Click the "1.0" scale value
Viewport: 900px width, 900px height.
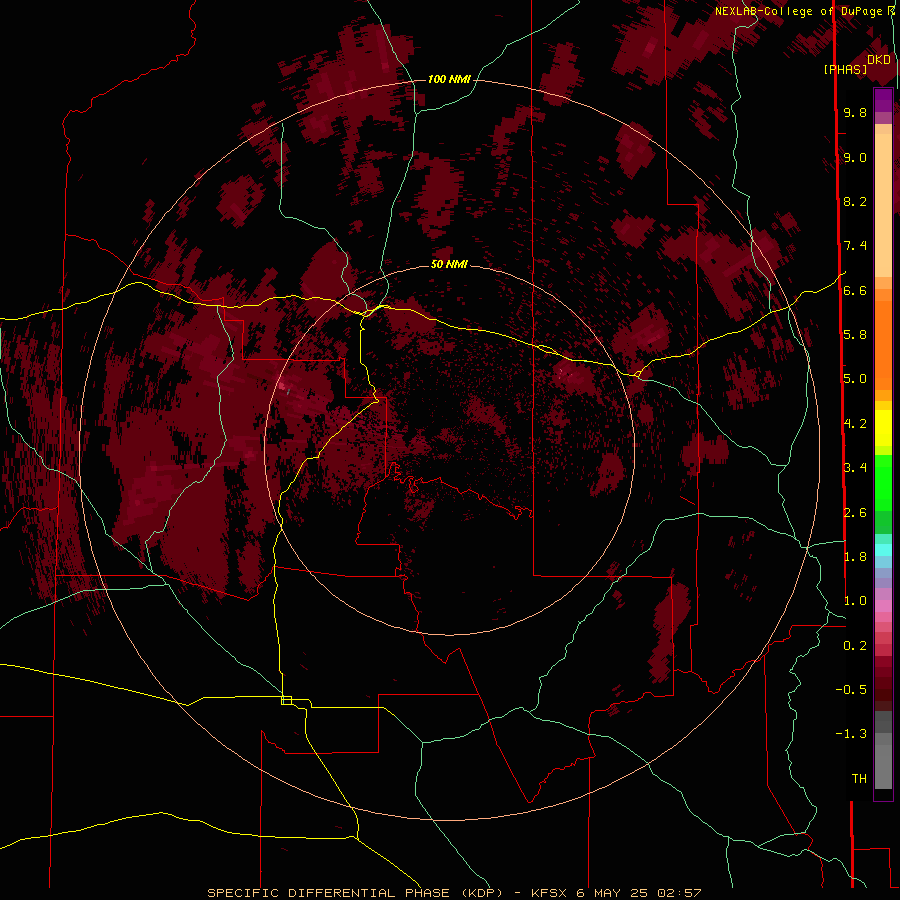click(x=855, y=600)
